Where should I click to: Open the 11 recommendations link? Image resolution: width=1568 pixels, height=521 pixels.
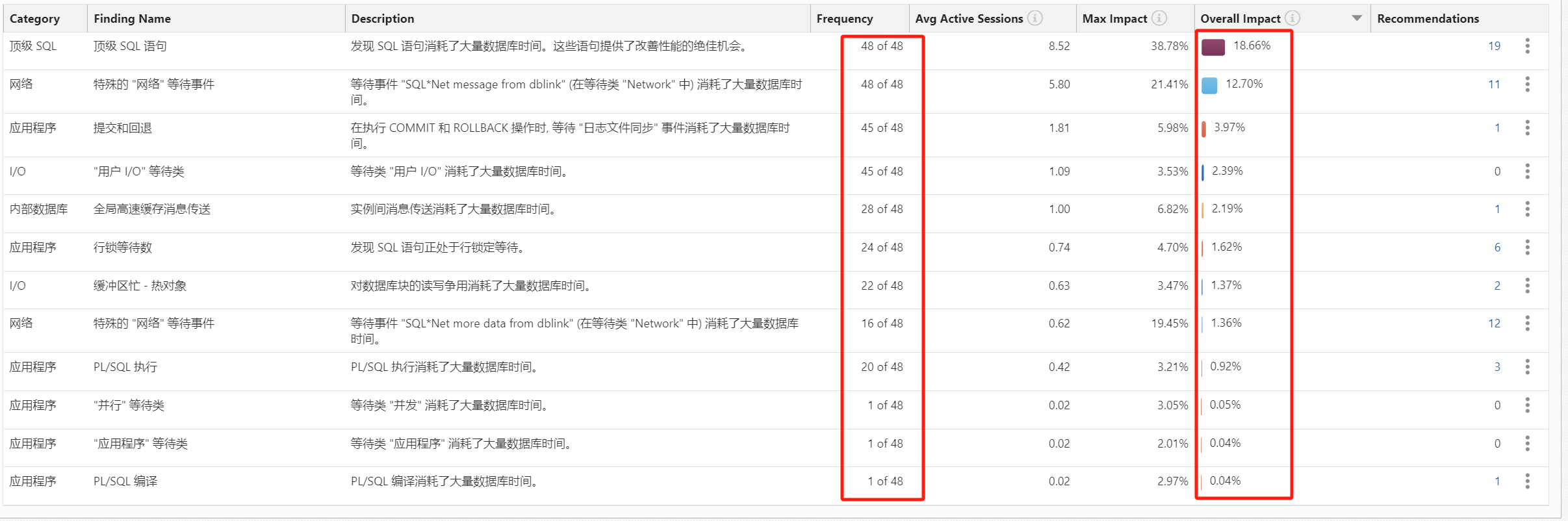(1494, 84)
